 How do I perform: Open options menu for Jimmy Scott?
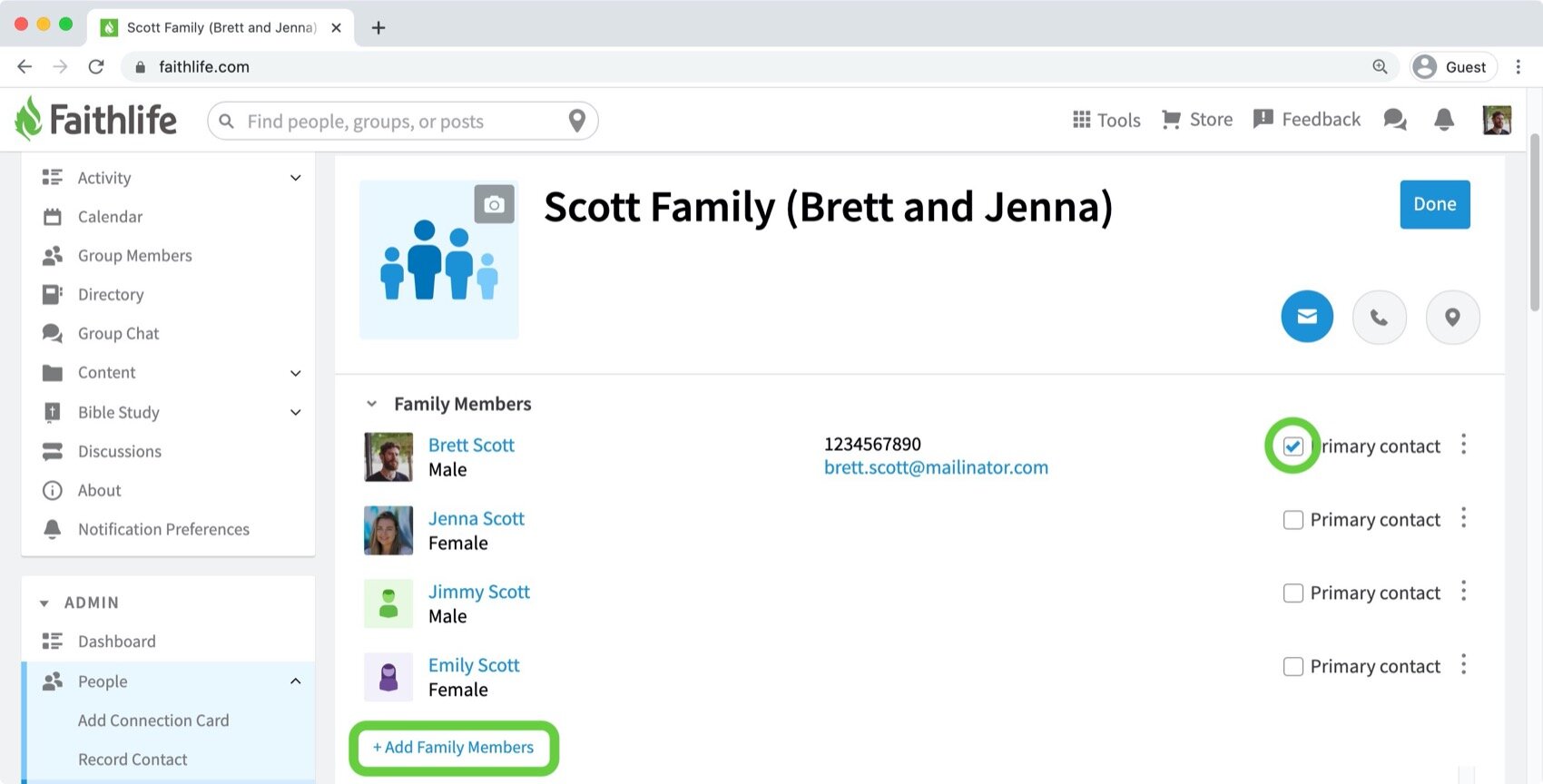click(1463, 592)
